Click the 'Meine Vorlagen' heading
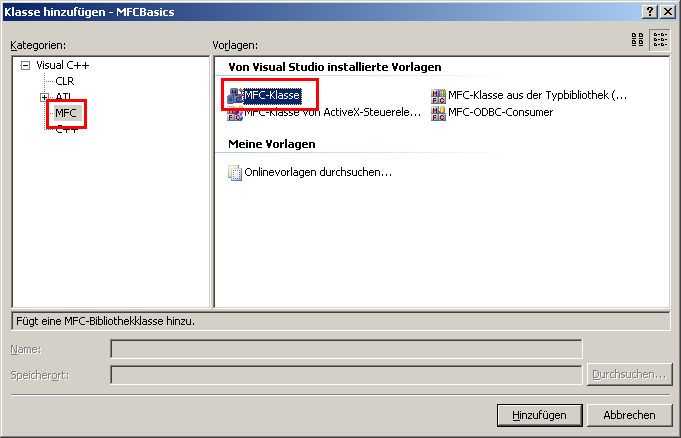The image size is (681, 438). point(272,144)
